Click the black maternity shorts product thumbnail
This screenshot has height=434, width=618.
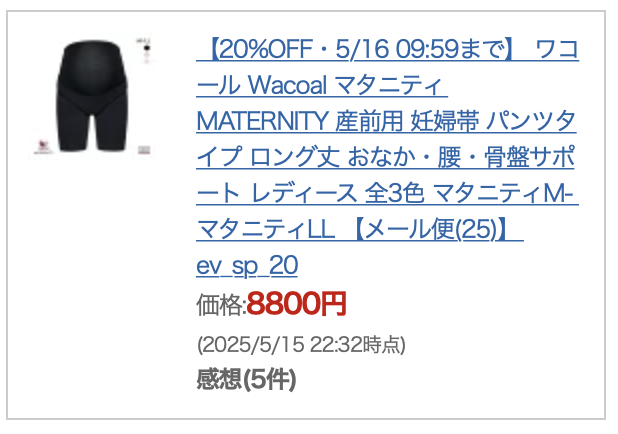pos(93,96)
